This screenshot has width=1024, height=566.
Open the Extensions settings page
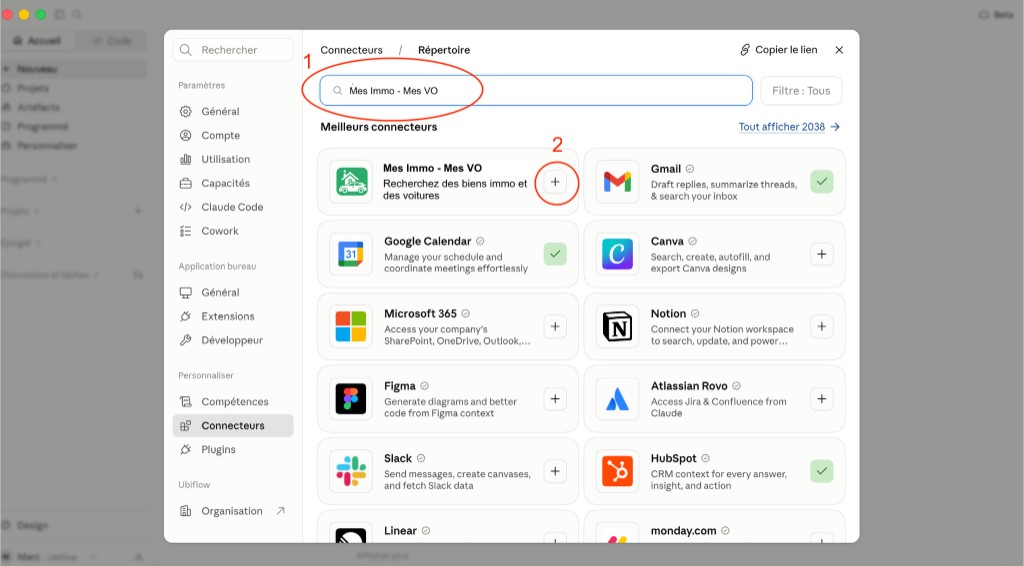pos(233,316)
